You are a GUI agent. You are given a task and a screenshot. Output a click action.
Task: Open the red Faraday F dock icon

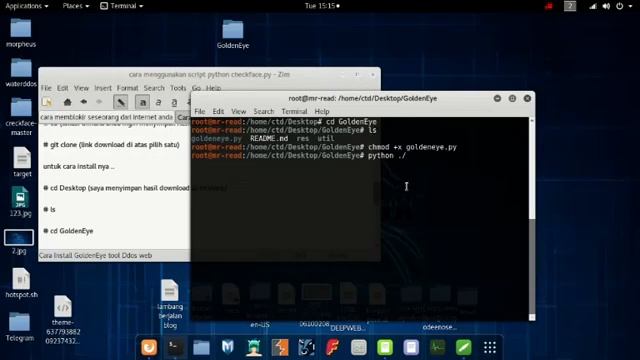(x=332, y=347)
